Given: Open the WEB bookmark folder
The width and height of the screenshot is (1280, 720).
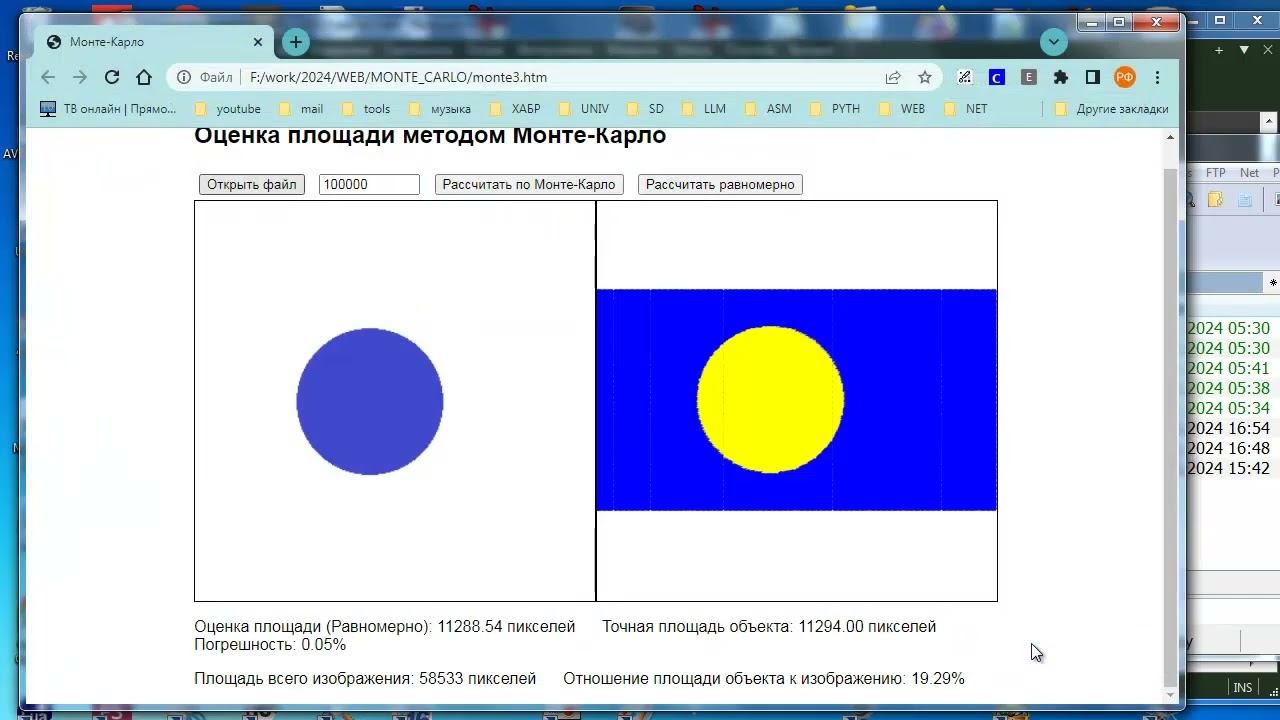Looking at the screenshot, I should 902,109.
